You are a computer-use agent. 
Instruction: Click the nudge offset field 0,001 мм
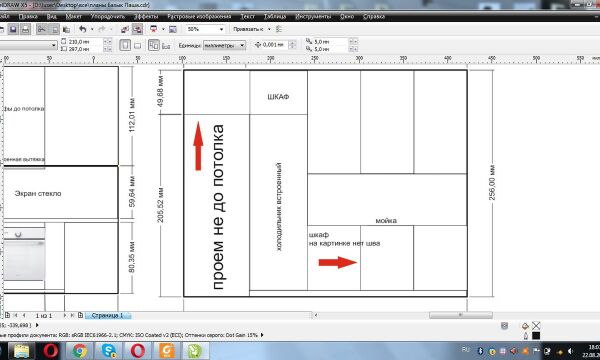pos(274,45)
